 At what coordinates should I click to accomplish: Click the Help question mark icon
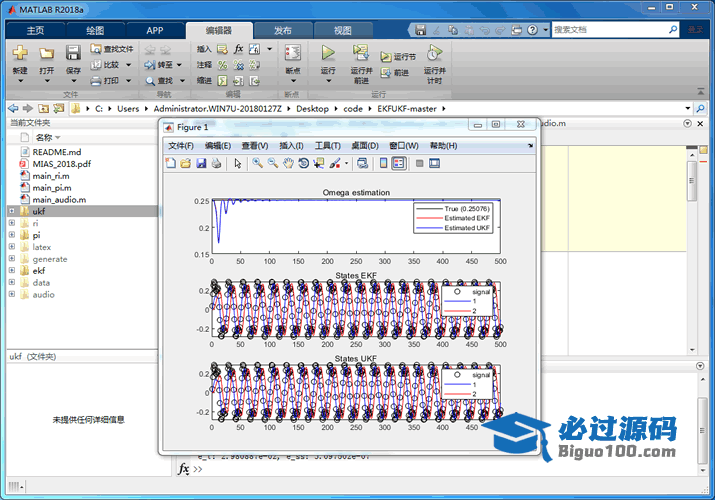click(532, 30)
